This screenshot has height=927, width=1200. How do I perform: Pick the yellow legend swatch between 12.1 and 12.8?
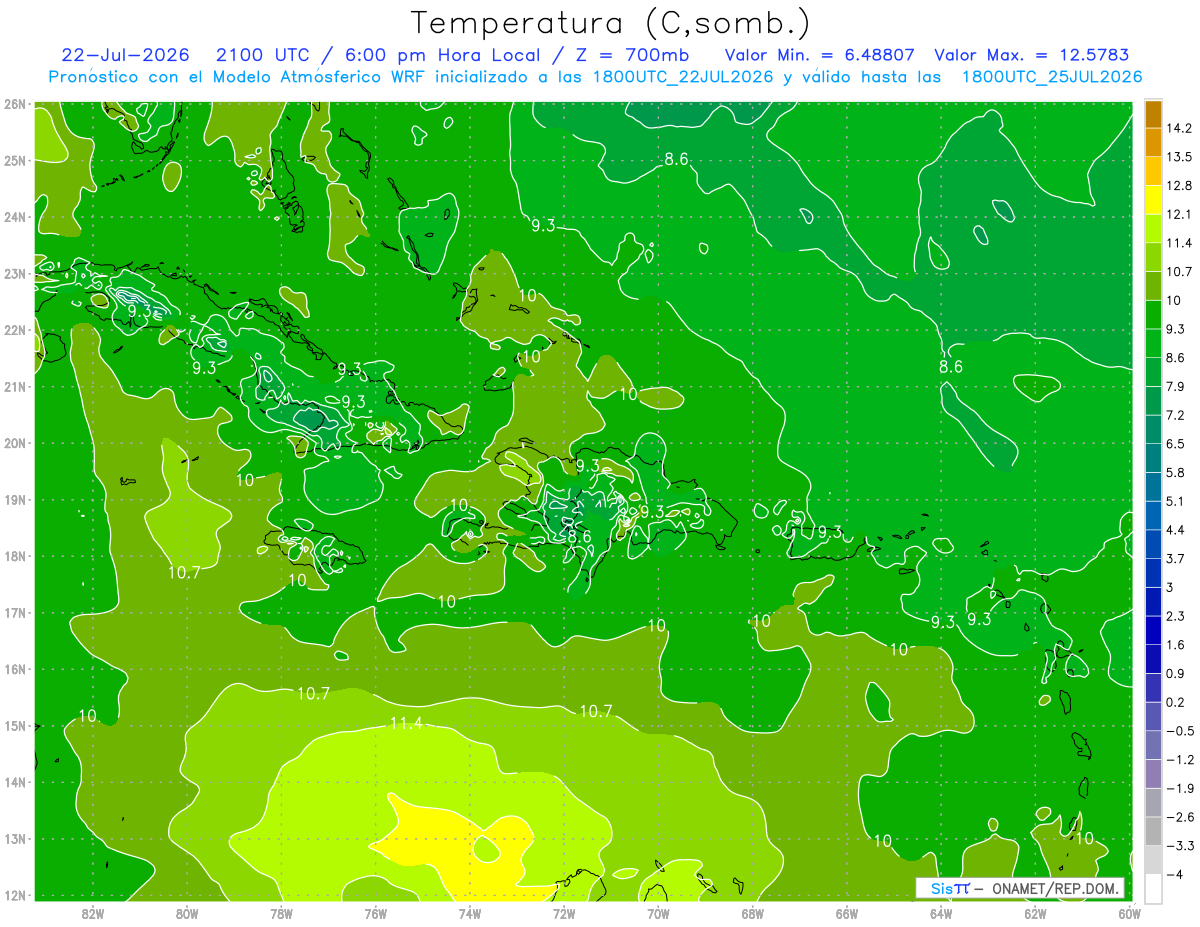(1153, 200)
